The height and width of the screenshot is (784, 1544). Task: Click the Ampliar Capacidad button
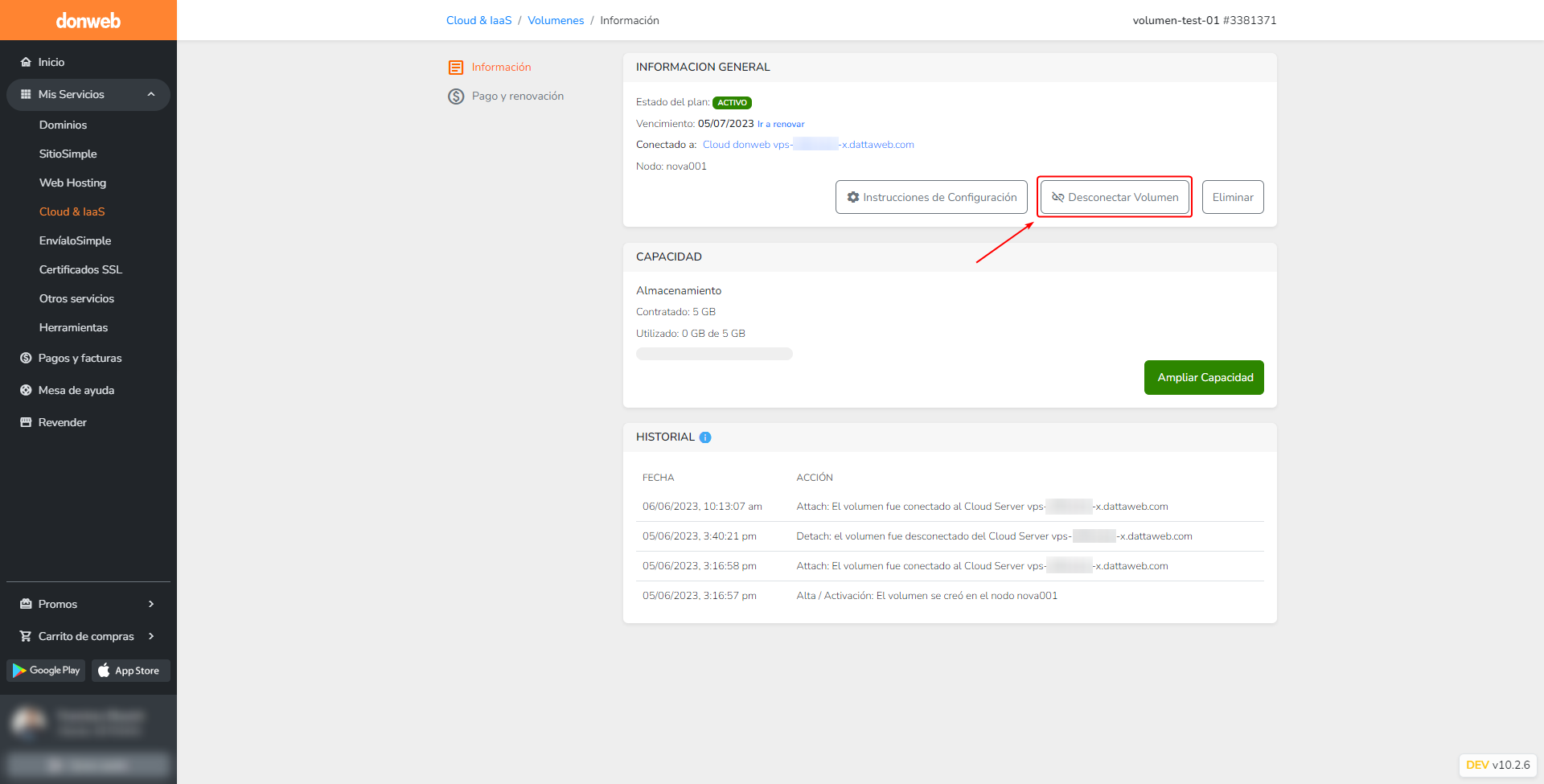pos(1204,377)
